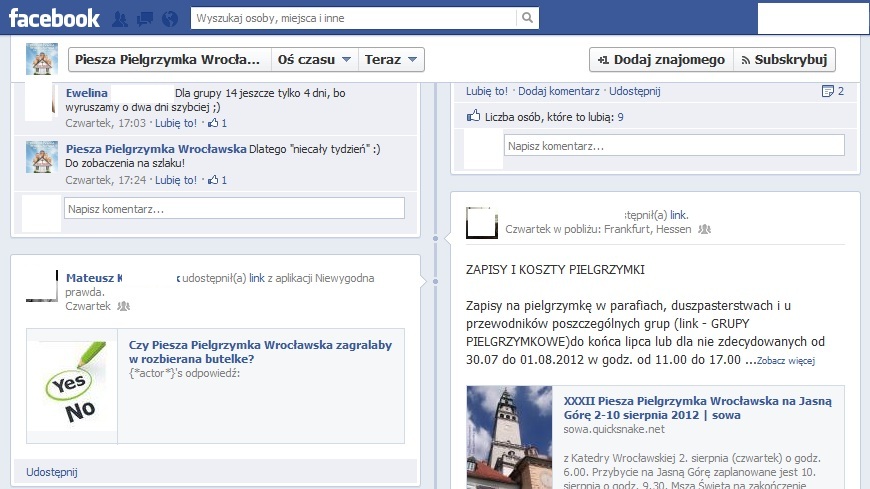Click the search magnifier icon
The height and width of the screenshot is (489, 870).
527,18
